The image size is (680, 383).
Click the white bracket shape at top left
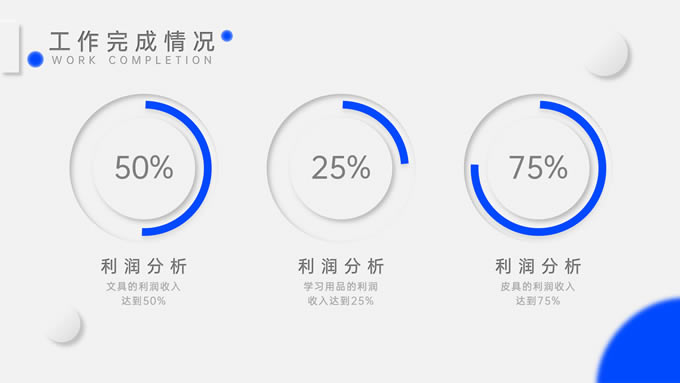click(x=10, y=46)
